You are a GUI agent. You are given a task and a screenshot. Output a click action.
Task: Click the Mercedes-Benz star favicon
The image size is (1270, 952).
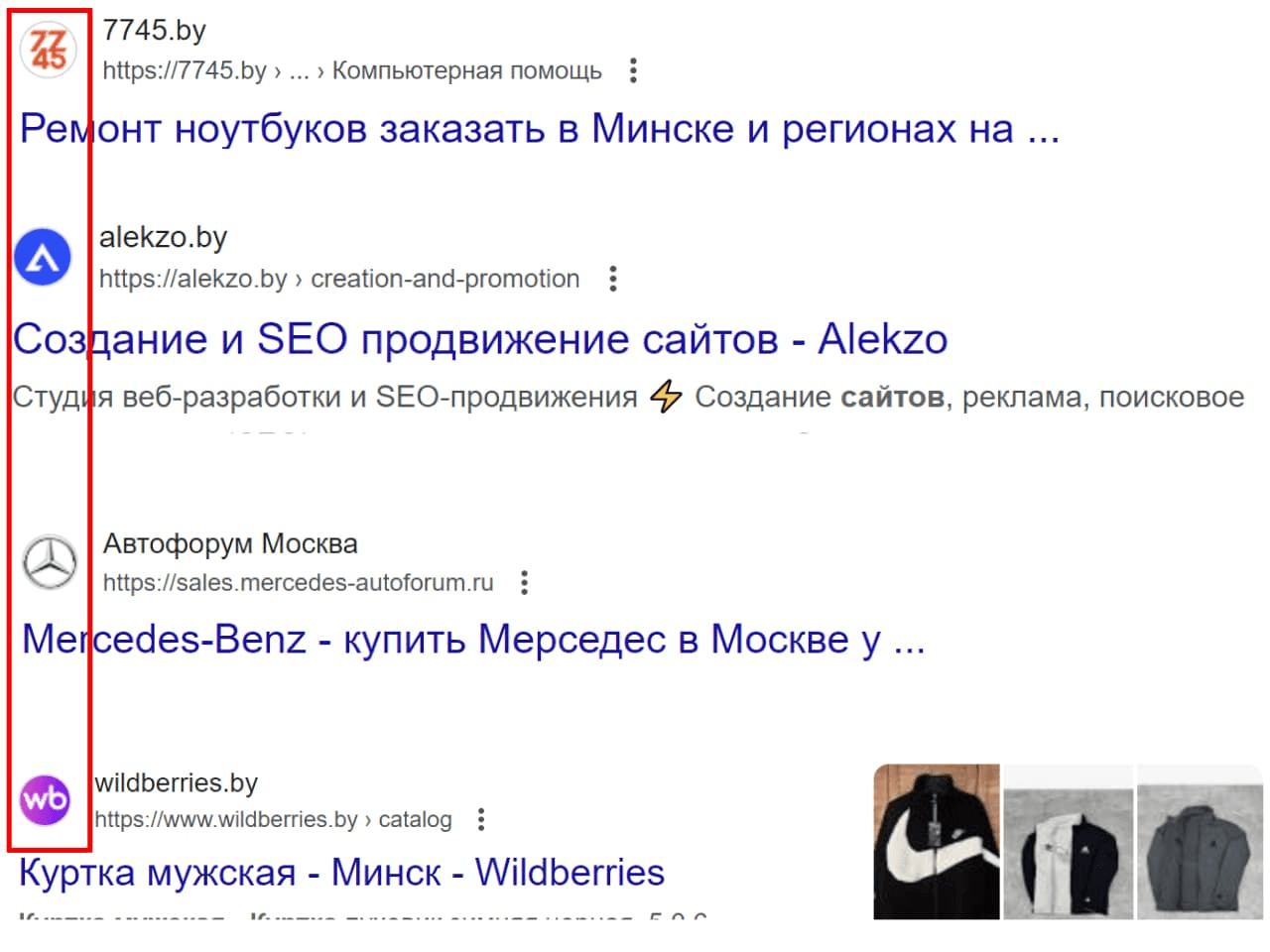50,562
